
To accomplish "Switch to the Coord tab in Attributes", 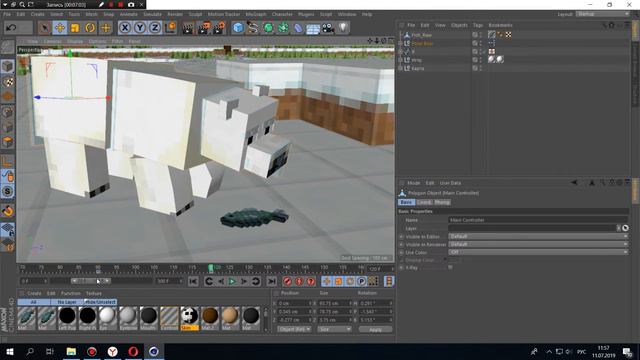I will pyautogui.click(x=424, y=202).
